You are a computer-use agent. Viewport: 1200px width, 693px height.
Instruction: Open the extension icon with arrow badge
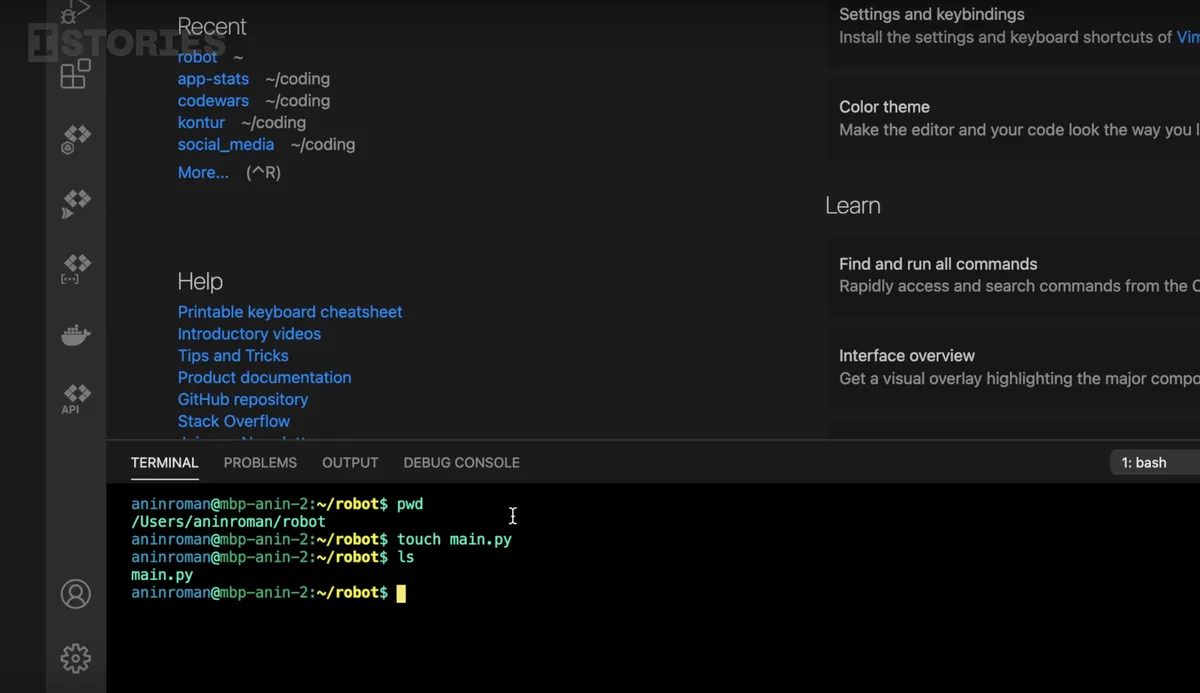76,204
